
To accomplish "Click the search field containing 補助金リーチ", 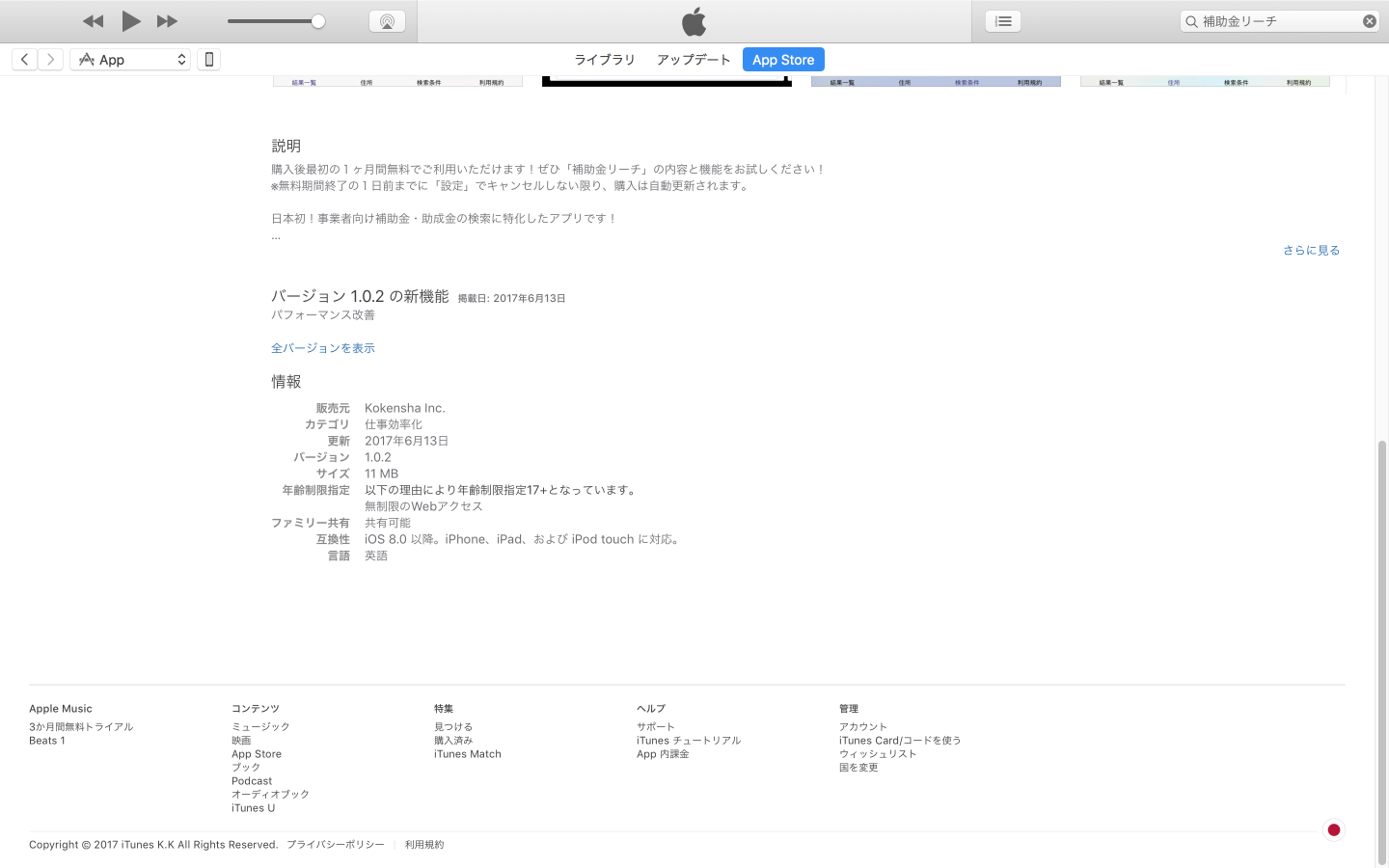I will [x=1279, y=21].
